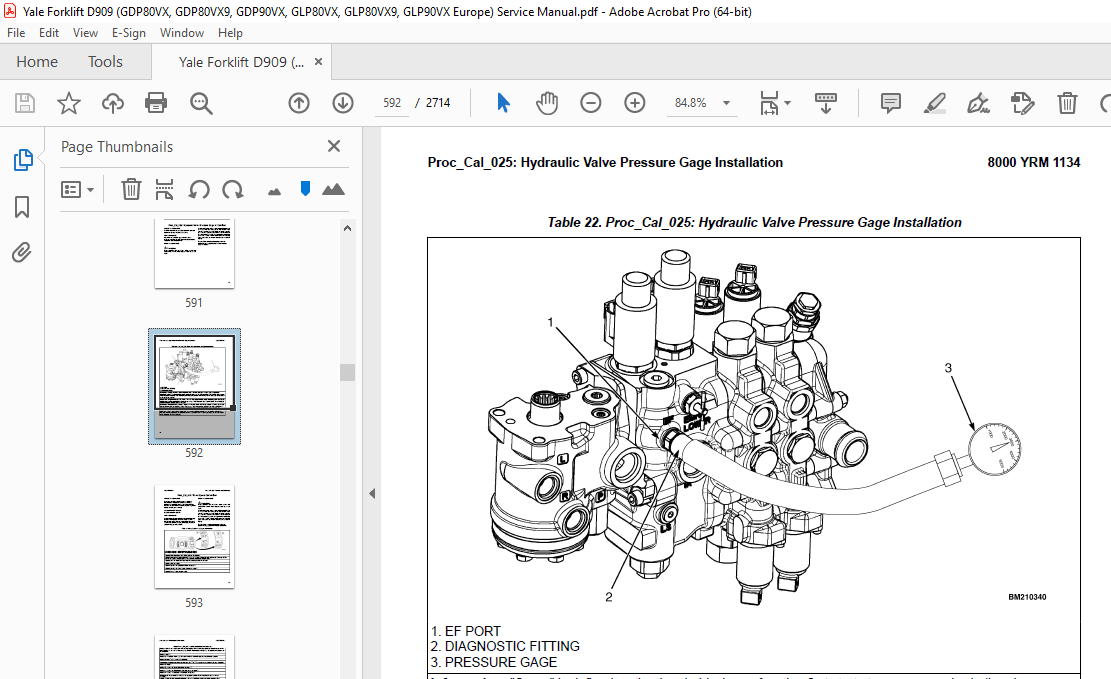1111x679 pixels.
Task: Click the page number field 592
Action: pyautogui.click(x=392, y=103)
